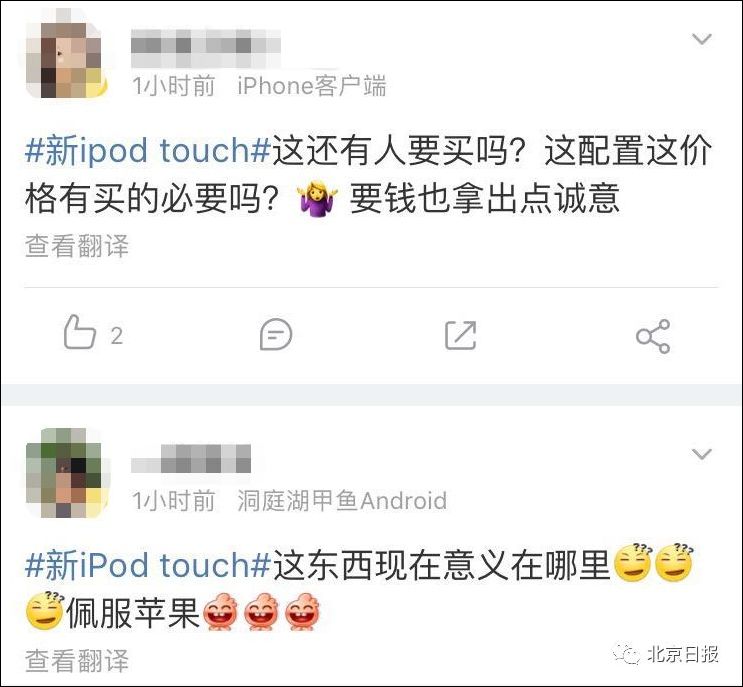Open the second poster's blurred username

191,459
